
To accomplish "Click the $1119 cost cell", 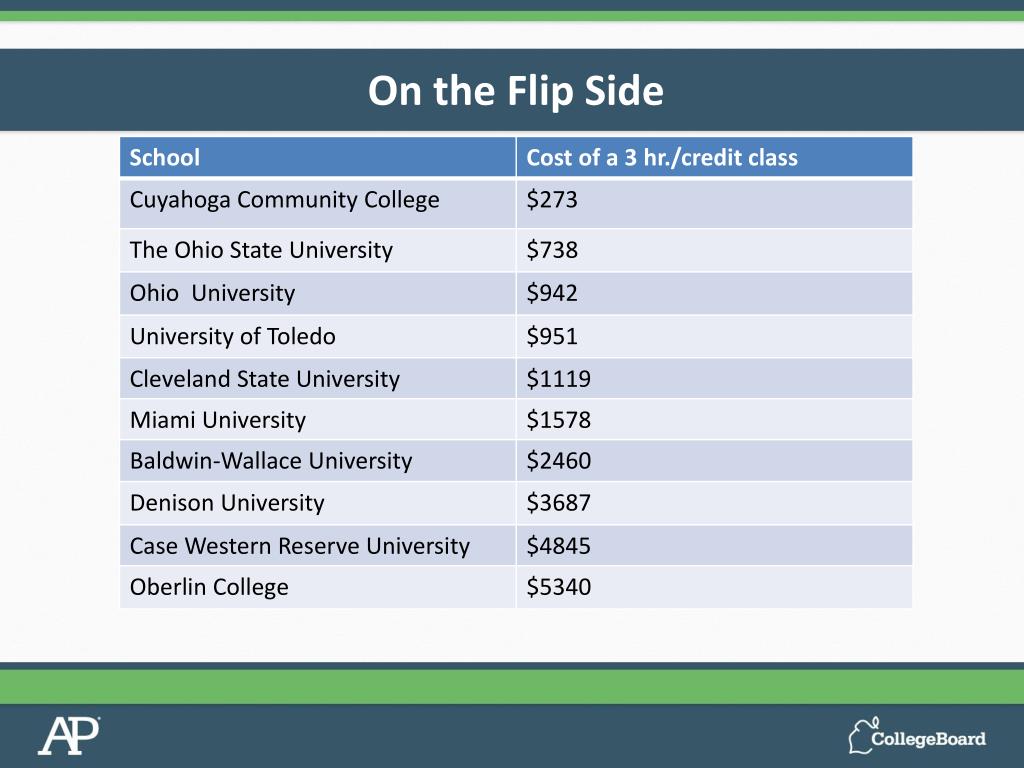I will [x=558, y=379].
